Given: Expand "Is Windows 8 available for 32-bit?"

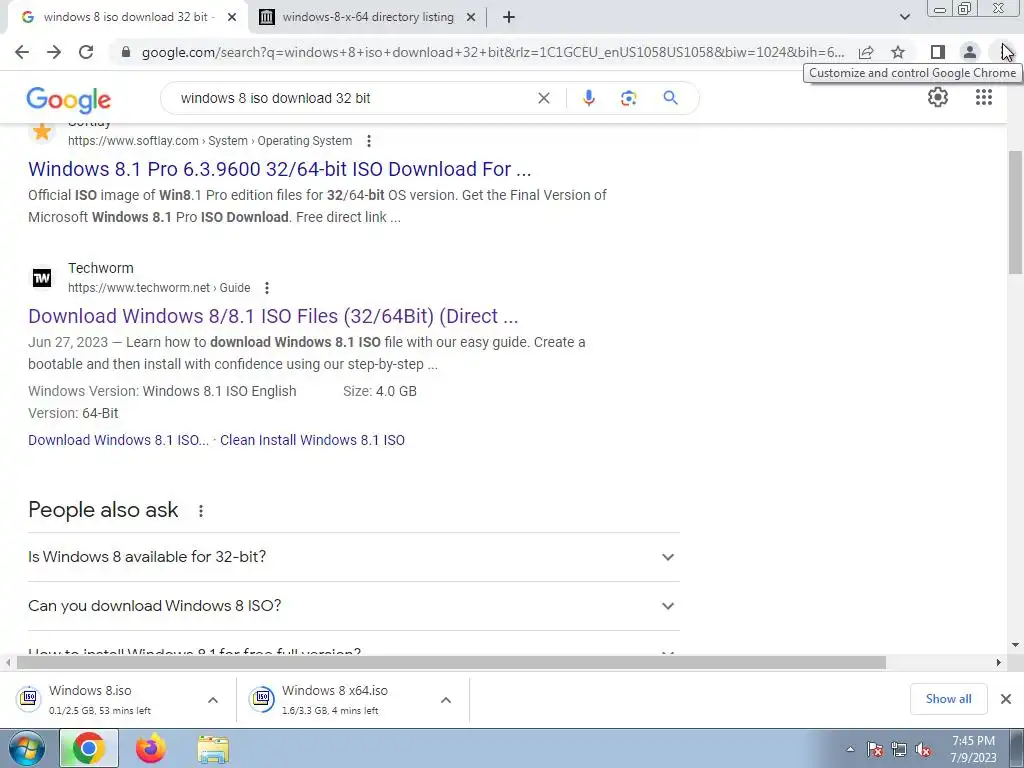Looking at the screenshot, I should click(353, 557).
